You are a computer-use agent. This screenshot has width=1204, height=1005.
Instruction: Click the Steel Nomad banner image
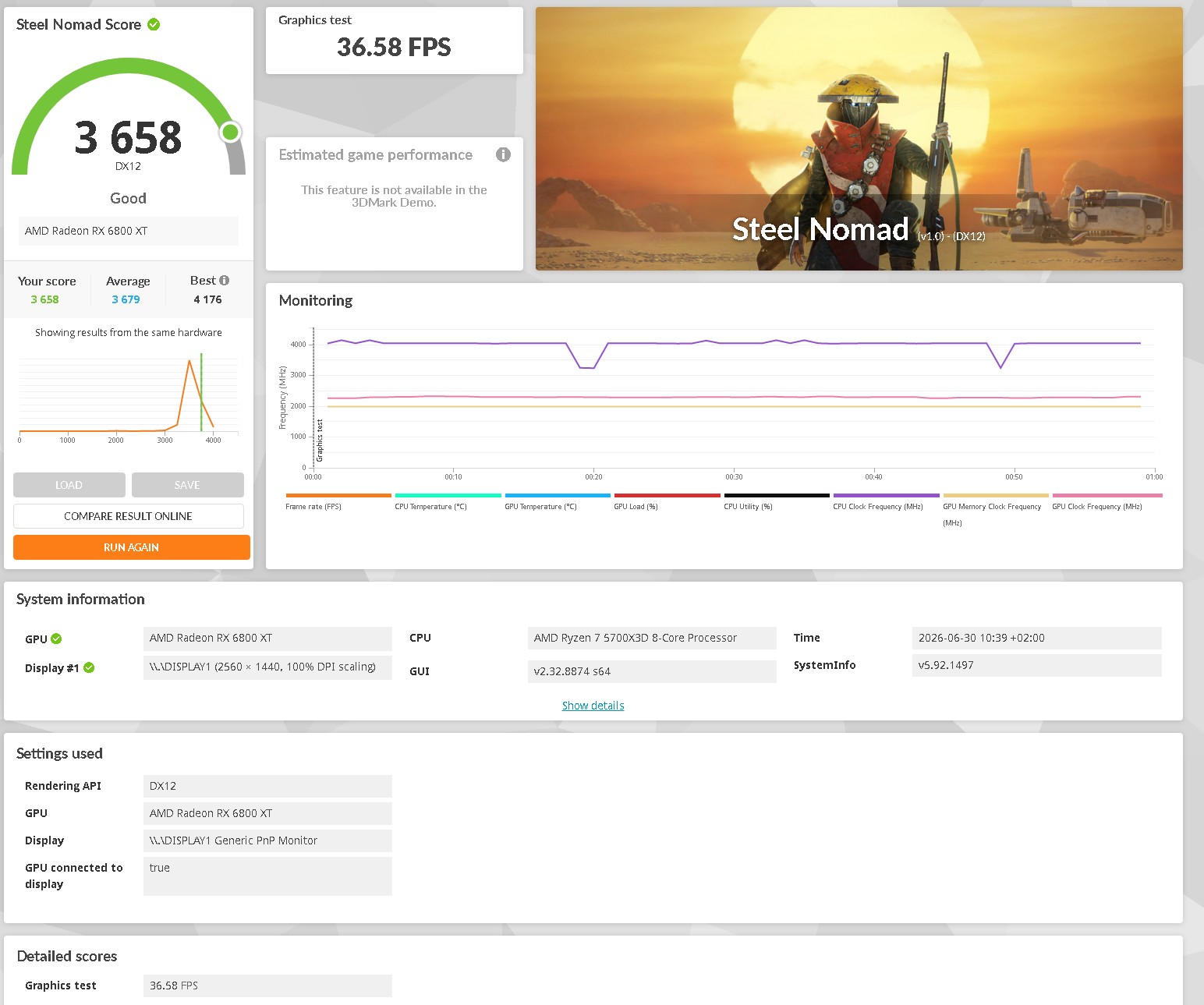tap(859, 139)
